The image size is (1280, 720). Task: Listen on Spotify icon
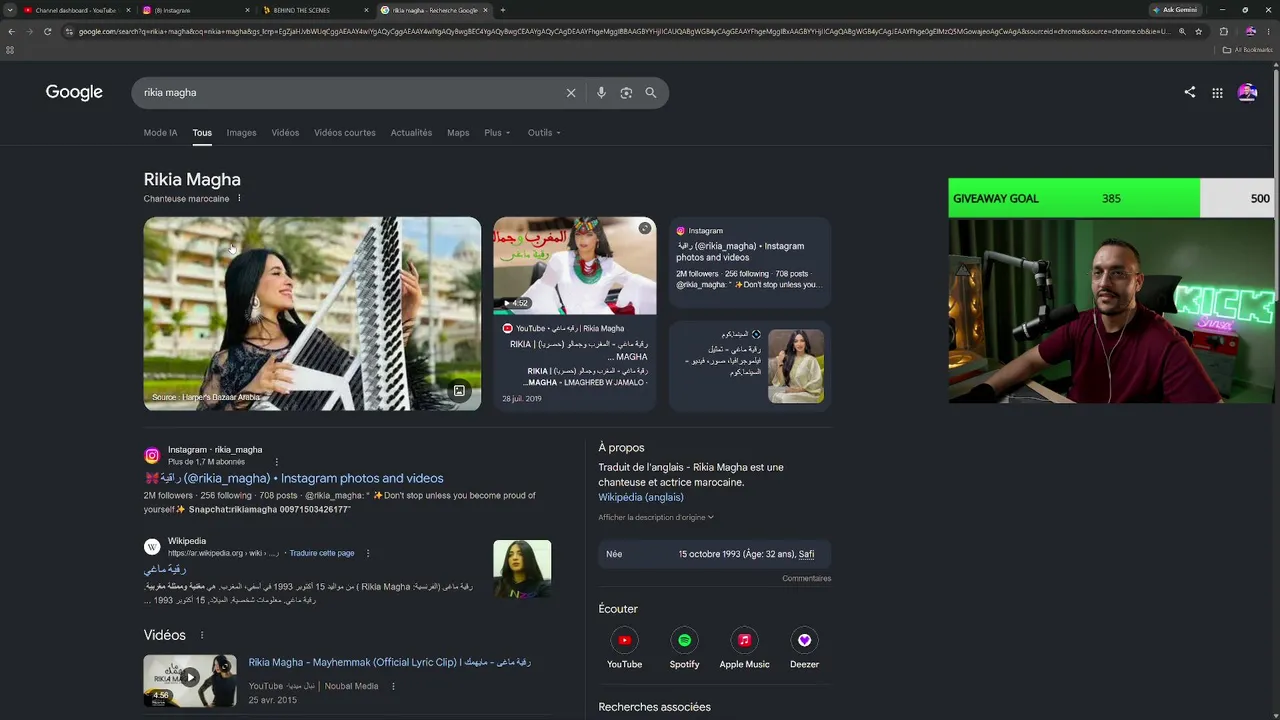[684, 640]
